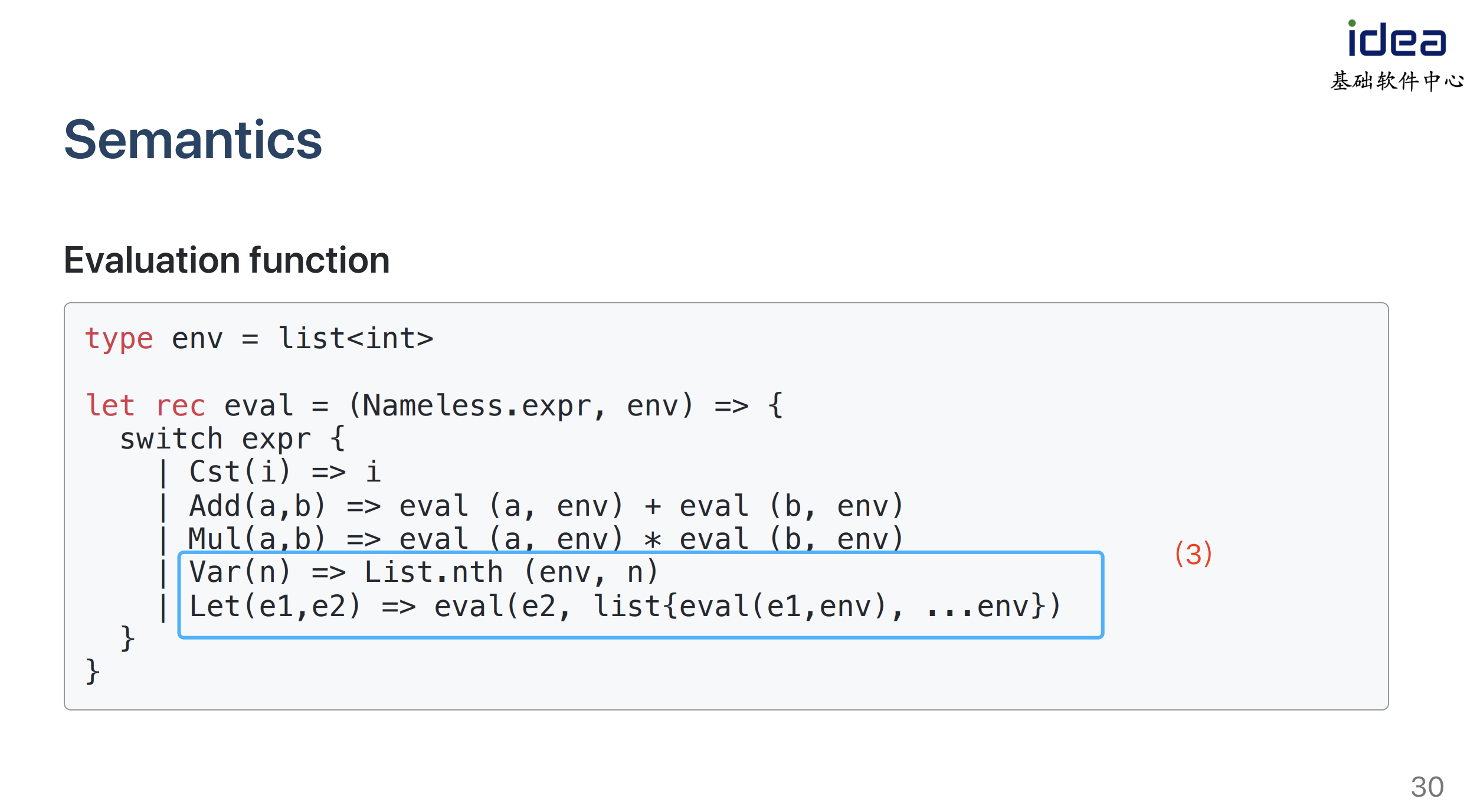Click the final closing brace of eval

(93, 672)
